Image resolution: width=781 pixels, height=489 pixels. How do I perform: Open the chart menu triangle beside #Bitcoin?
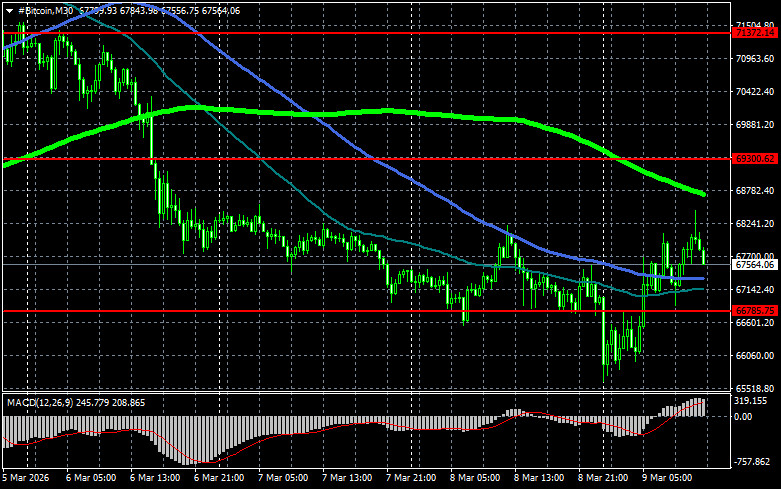coord(9,11)
